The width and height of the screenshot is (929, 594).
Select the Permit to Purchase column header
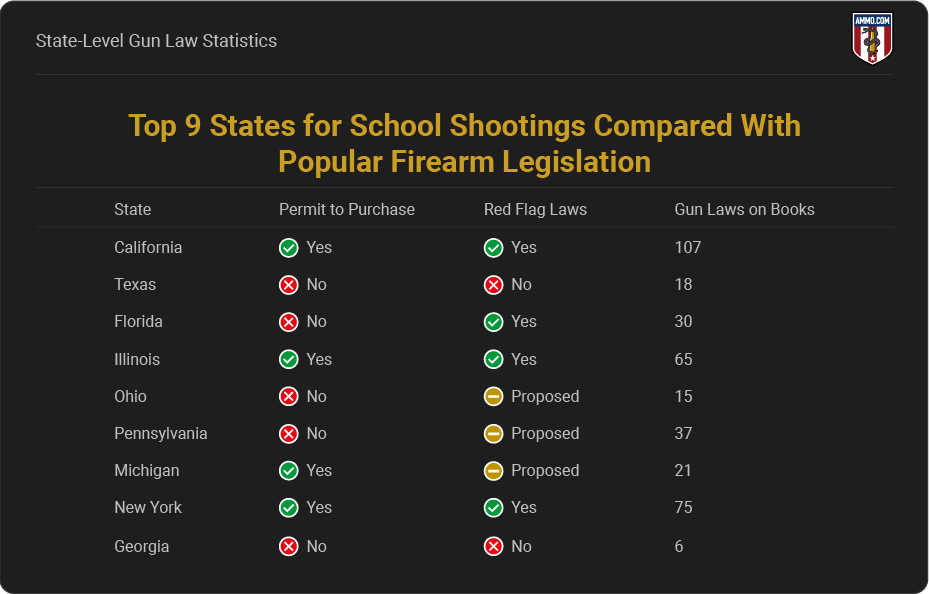(x=347, y=210)
